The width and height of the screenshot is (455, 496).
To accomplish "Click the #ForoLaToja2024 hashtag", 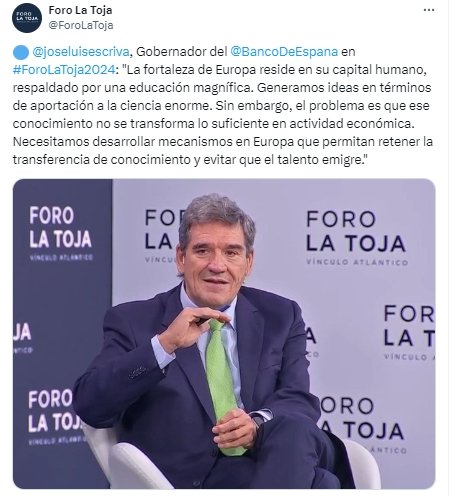I will (x=64, y=70).
